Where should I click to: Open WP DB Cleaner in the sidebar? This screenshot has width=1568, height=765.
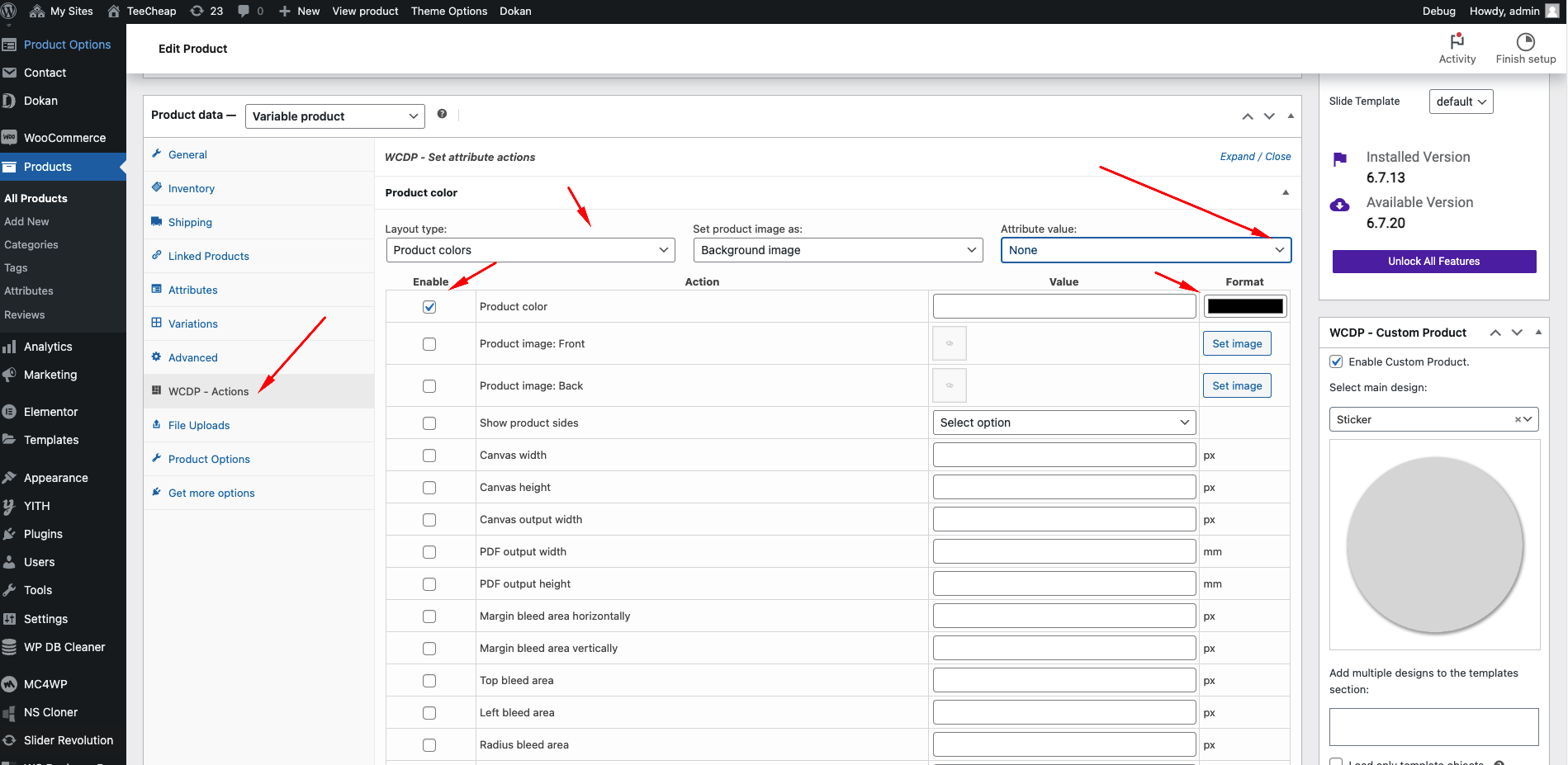pyautogui.click(x=63, y=647)
